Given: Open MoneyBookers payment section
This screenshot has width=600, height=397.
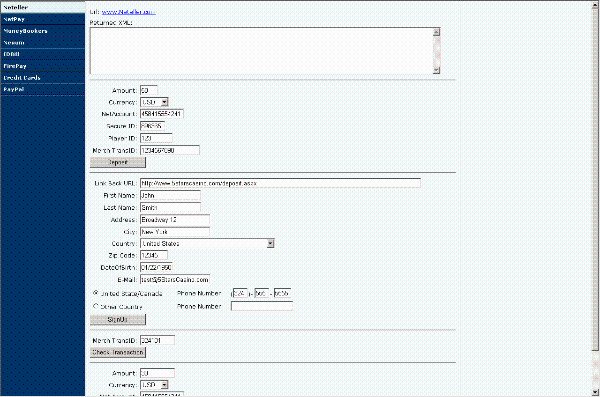Looking at the screenshot, I should click(42, 31).
